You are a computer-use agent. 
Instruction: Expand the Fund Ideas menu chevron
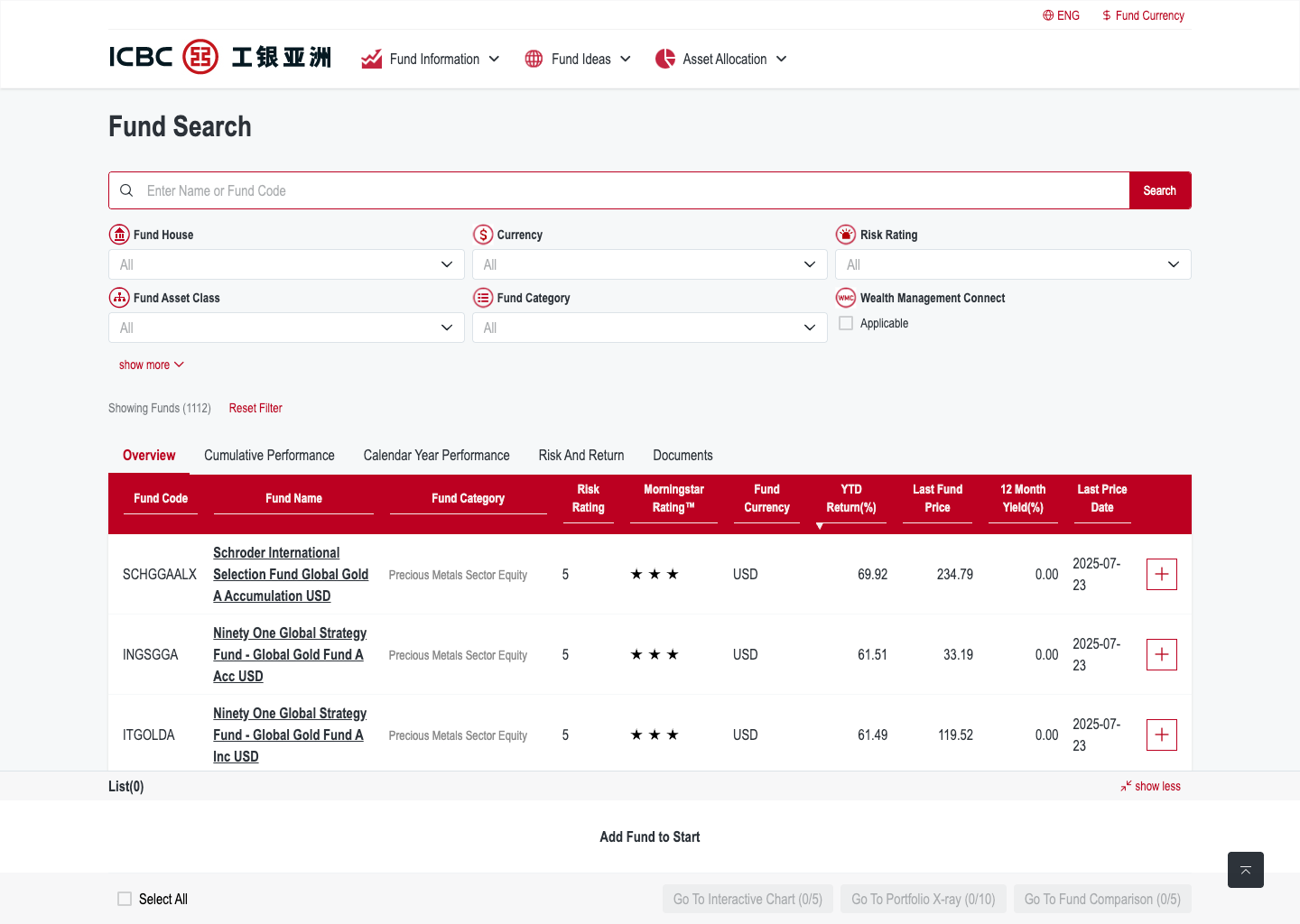[626, 59]
